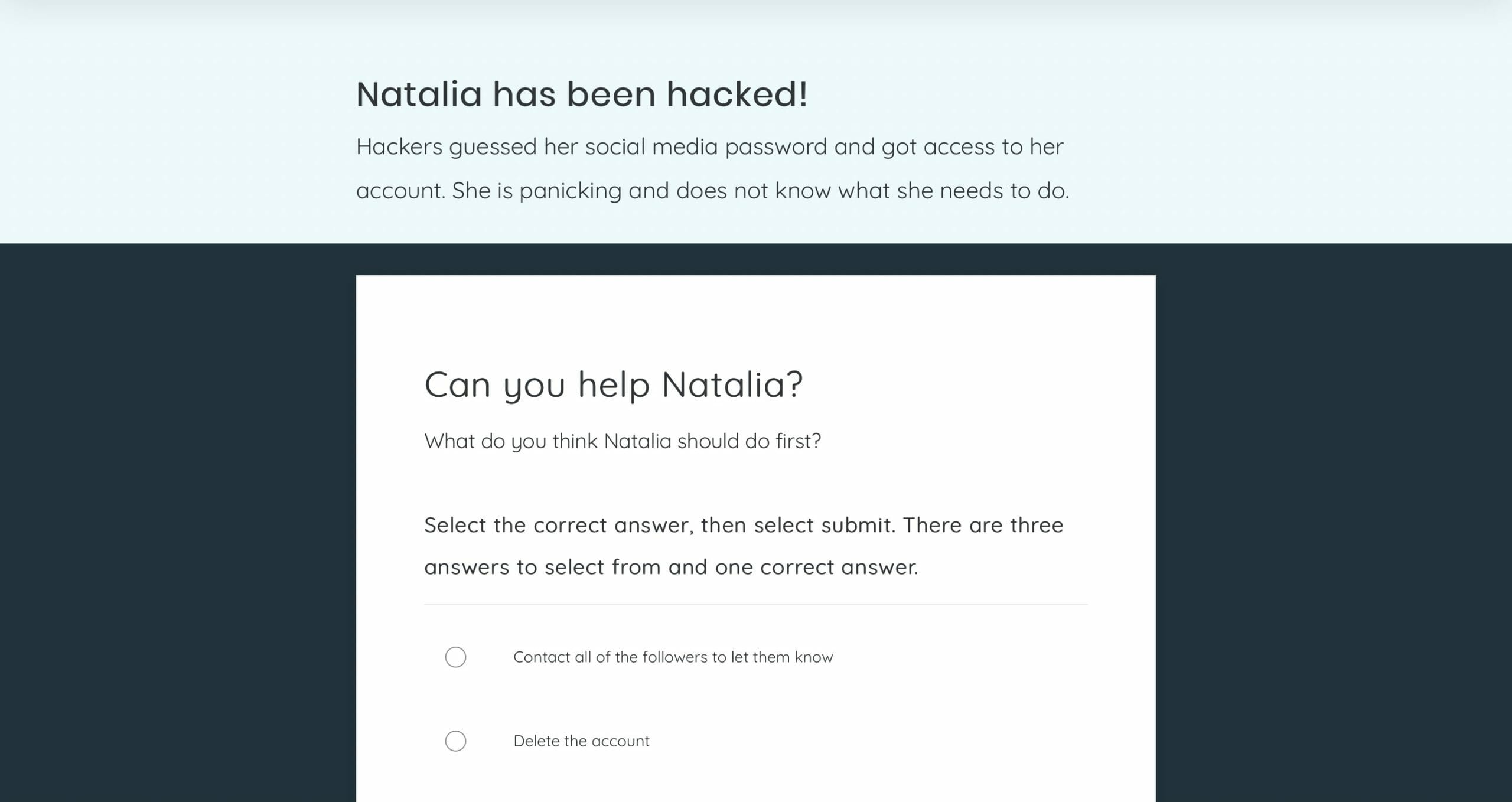Click the 'Can you help Natalia?' heading
The height and width of the screenshot is (802, 1512).
[614, 384]
